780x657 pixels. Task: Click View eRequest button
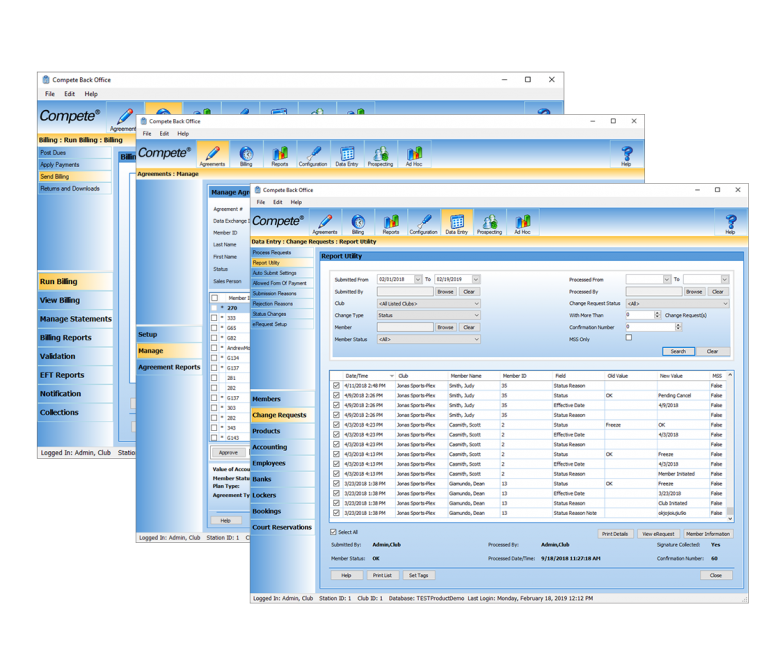pos(658,534)
